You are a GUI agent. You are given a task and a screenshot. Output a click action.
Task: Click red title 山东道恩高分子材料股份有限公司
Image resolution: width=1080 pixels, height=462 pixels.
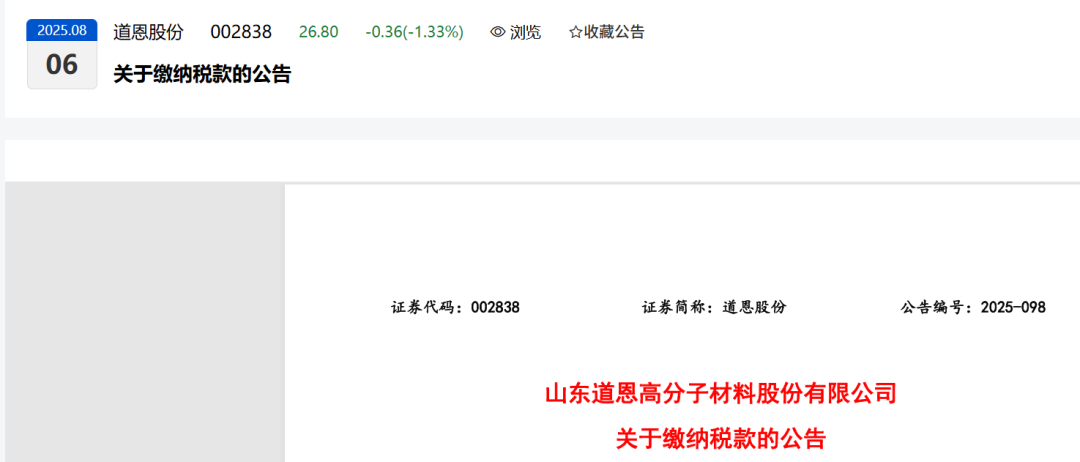coord(720,395)
